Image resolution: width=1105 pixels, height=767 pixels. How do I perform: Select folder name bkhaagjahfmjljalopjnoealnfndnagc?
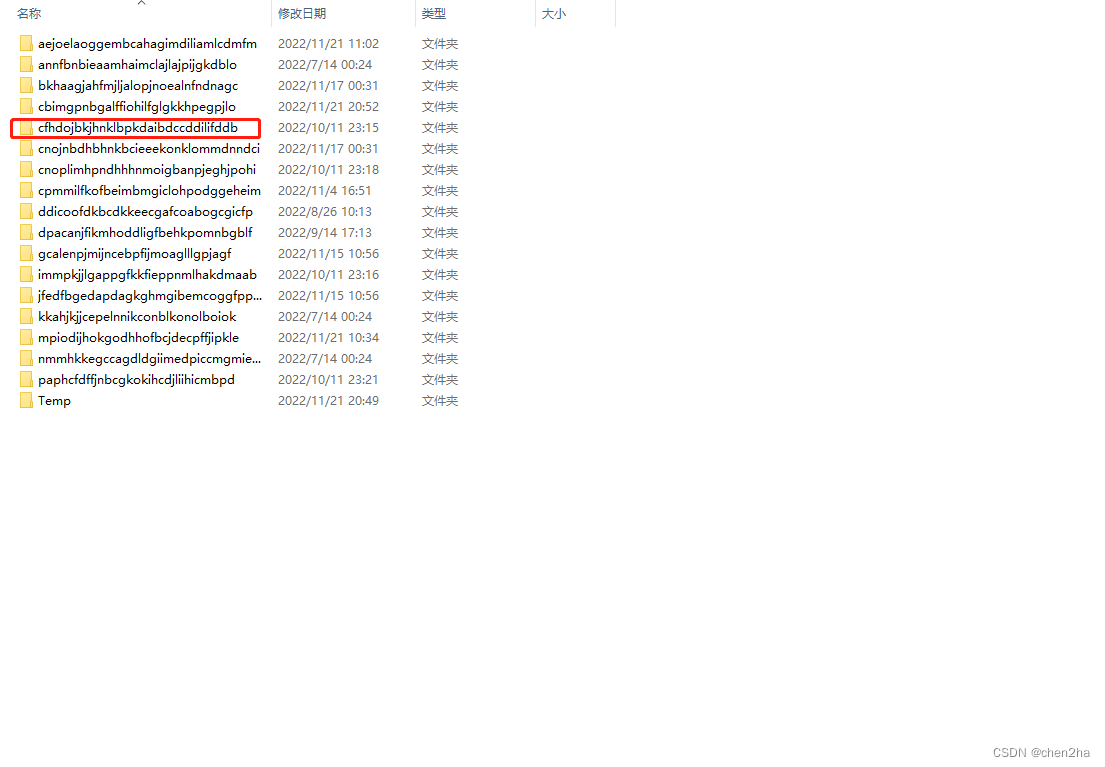[x=138, y=86]
